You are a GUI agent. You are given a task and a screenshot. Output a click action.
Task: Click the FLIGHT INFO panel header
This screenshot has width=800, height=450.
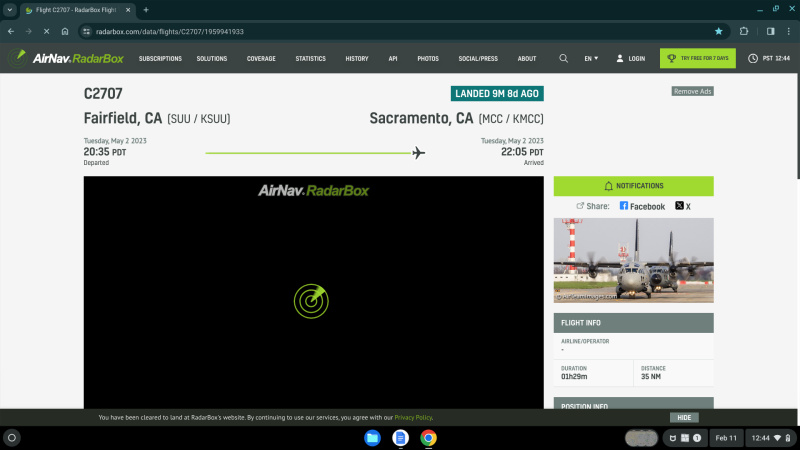[x=634, y=323]
